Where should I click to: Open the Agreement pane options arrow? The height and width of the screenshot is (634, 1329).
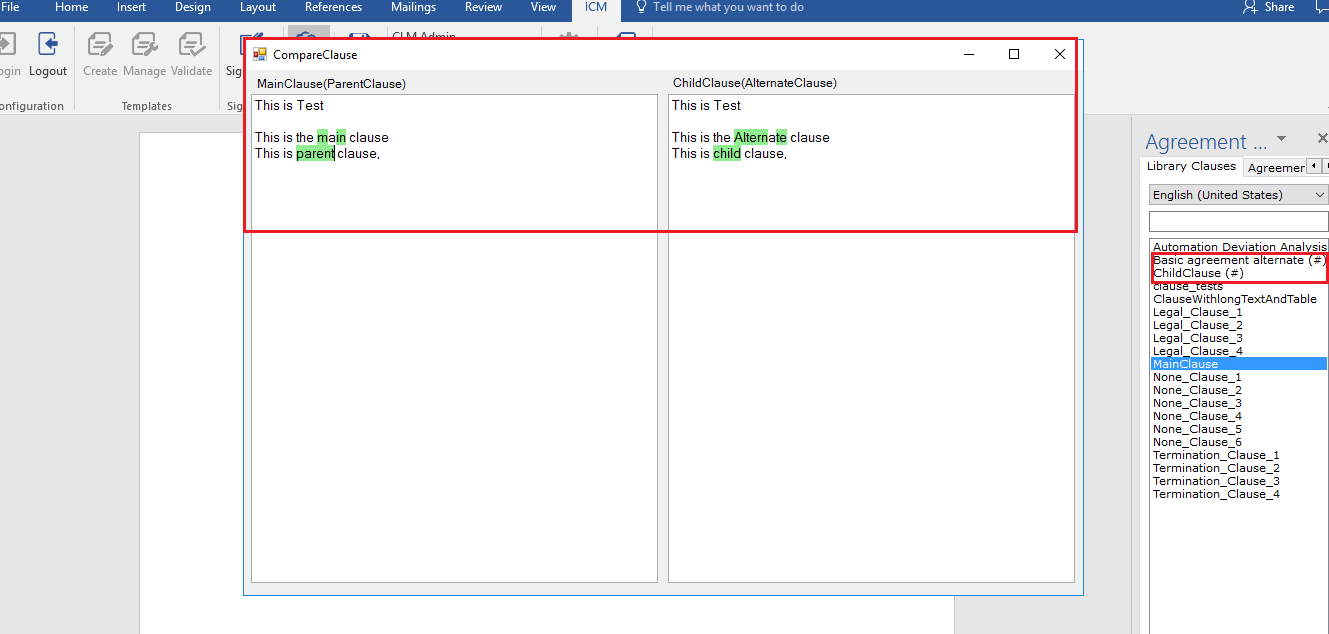tap(1282, 139)
